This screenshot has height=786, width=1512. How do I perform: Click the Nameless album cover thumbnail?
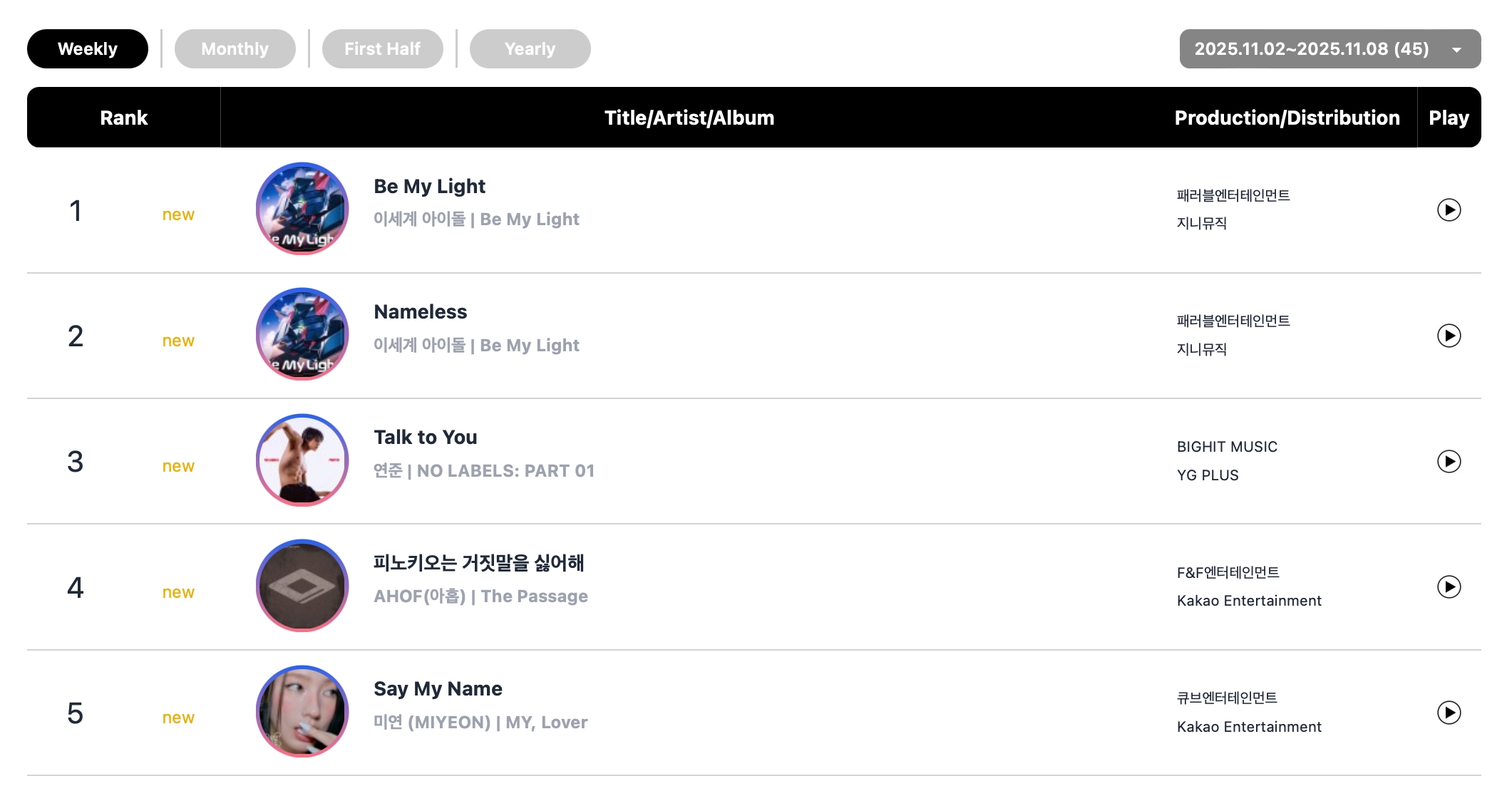[x=302, y=334]
